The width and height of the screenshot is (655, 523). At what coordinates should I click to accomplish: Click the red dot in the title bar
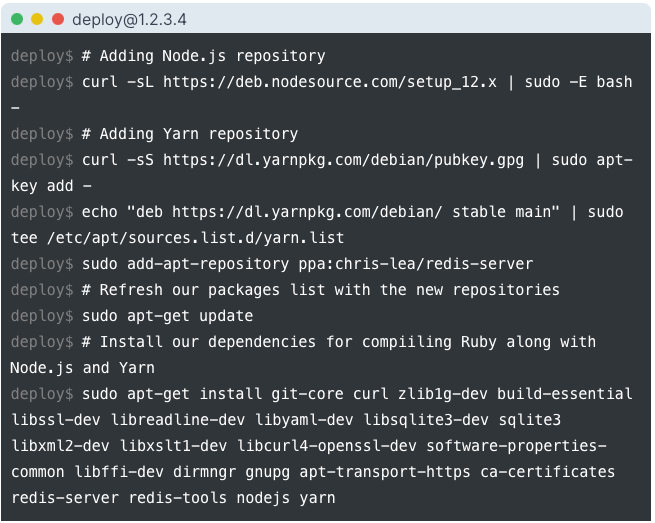(57, 19)
